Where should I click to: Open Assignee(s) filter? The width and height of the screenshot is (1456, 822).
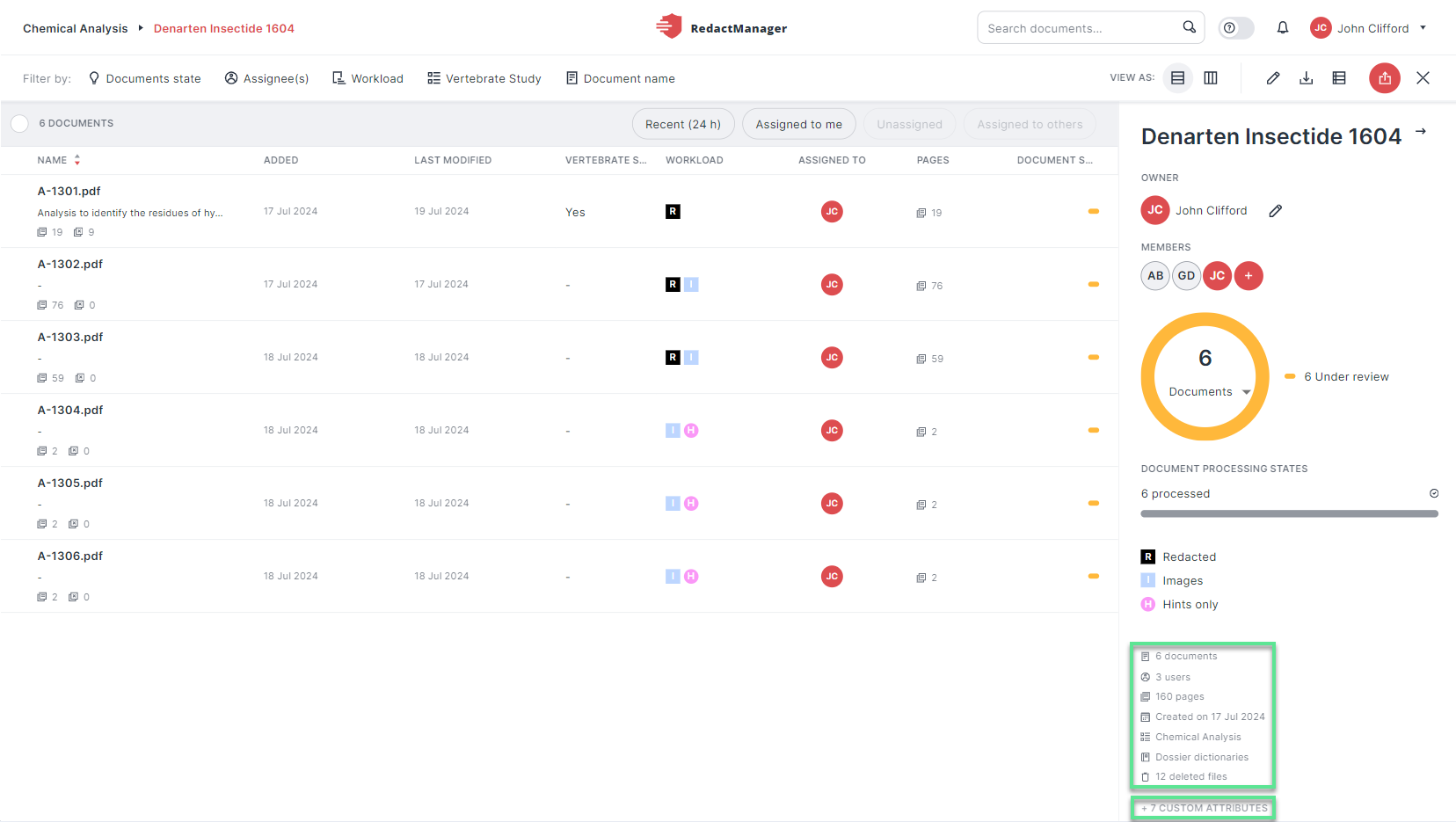[267, 78]
